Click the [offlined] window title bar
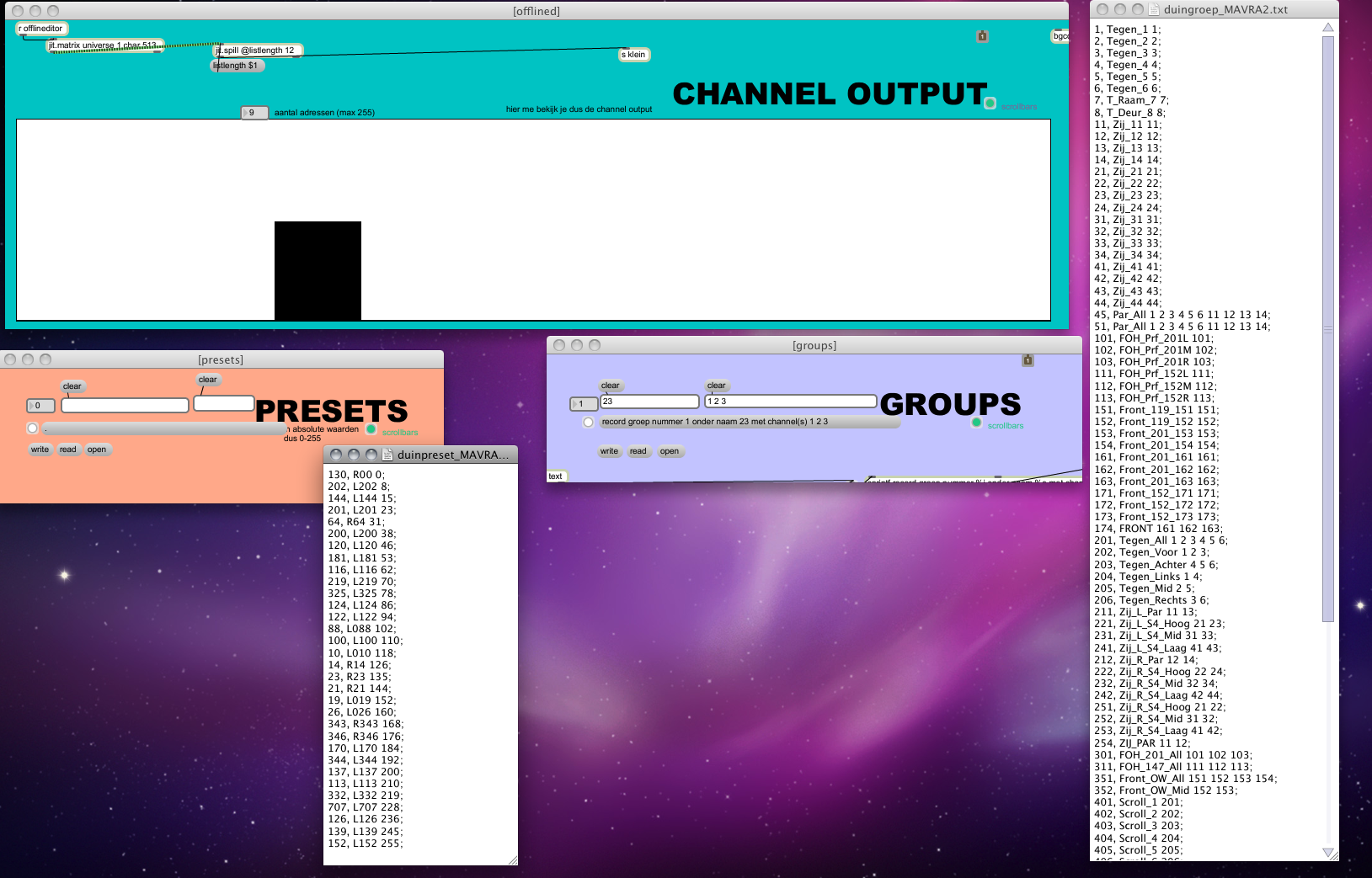This screenshot has height=878, width=1372. pyautogui.click(x=537, y=11)
